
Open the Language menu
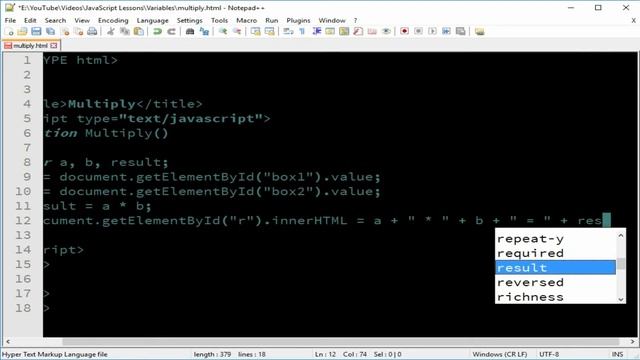[x=152, y=20]
